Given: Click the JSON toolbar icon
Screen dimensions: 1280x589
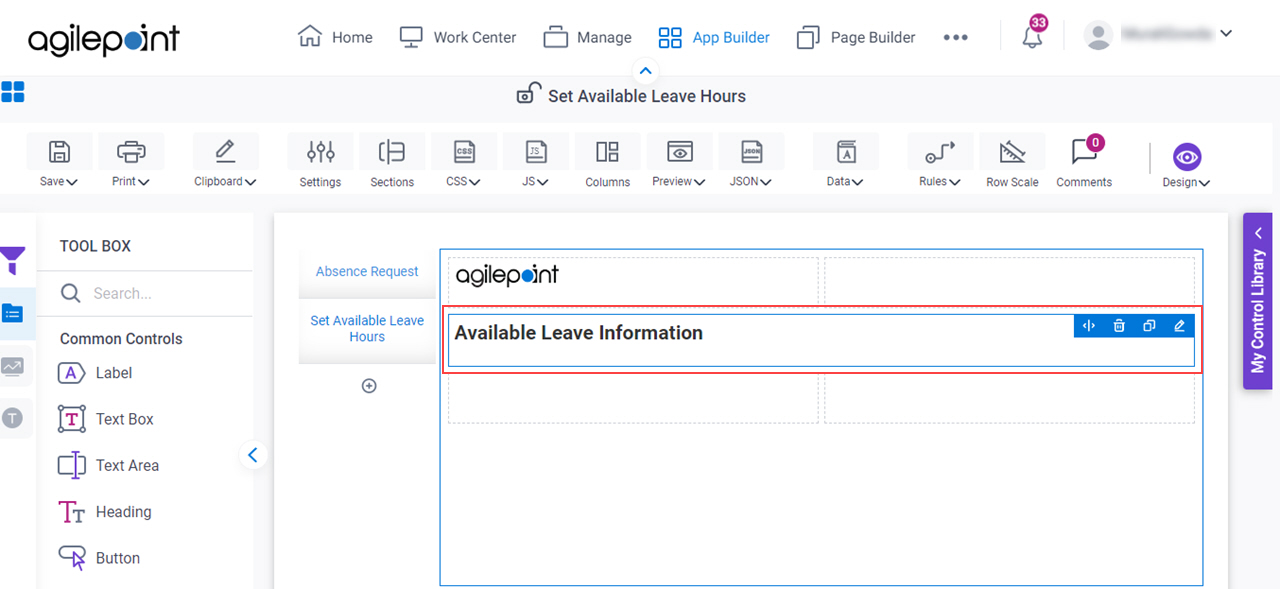Looking at the screenshot, I should pyautogui.click(x=751, y=152).
